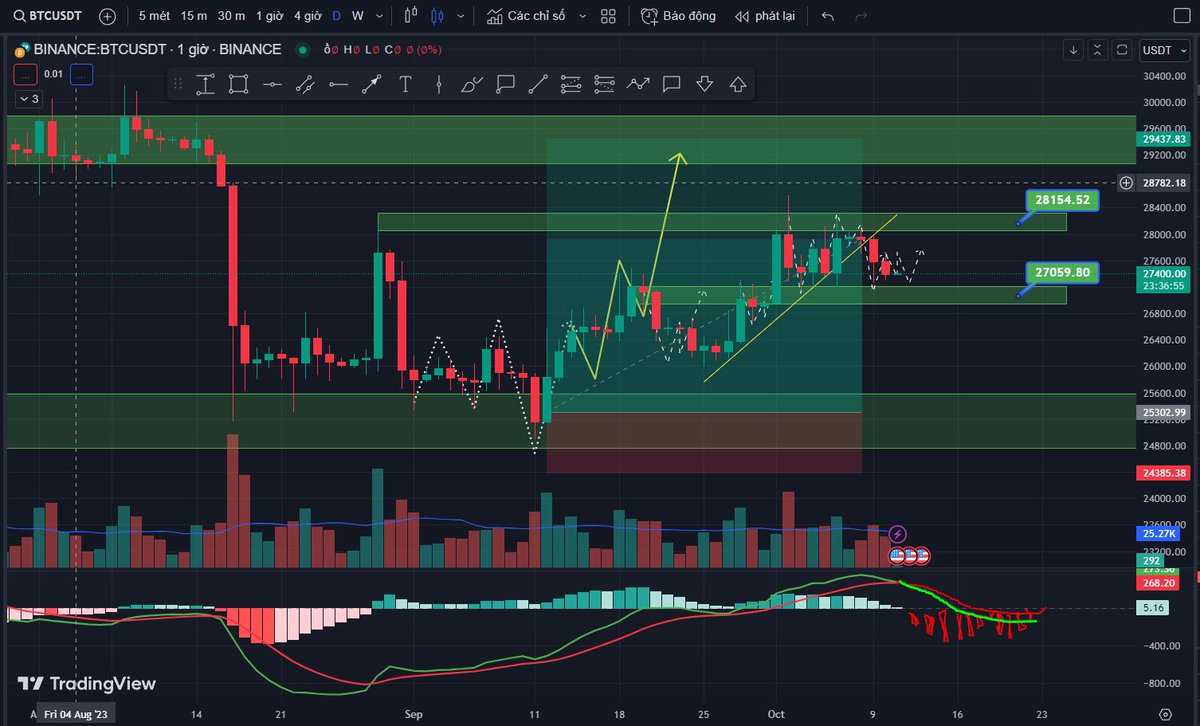The height and width of the screenshot is (726, 1200).
Task: Add a symbol to compare with plus icon
Action: 108,16
